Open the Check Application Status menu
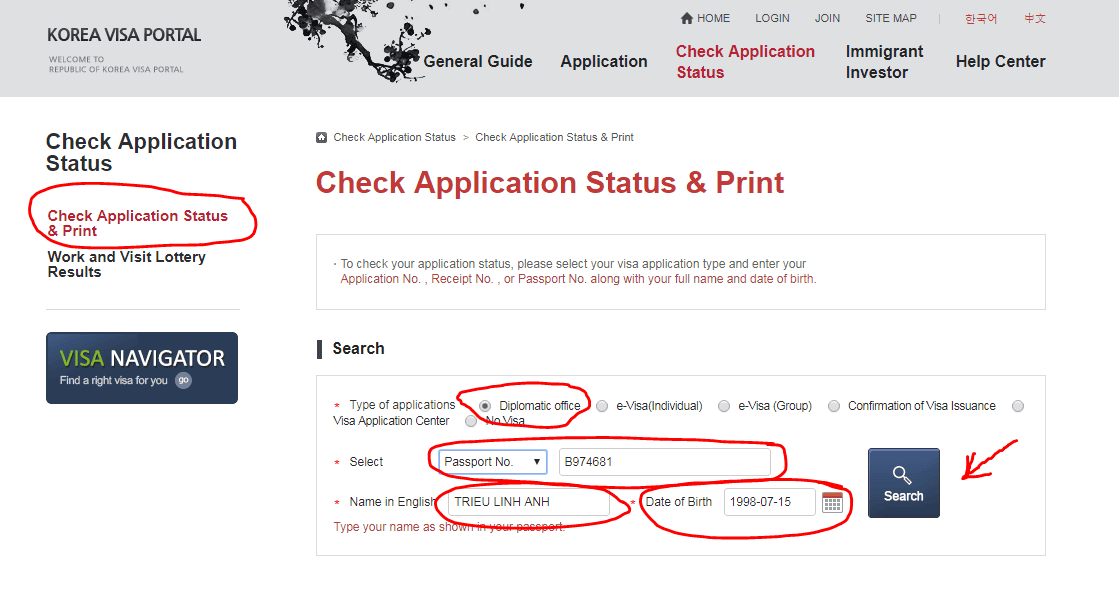 click(745, 62)
